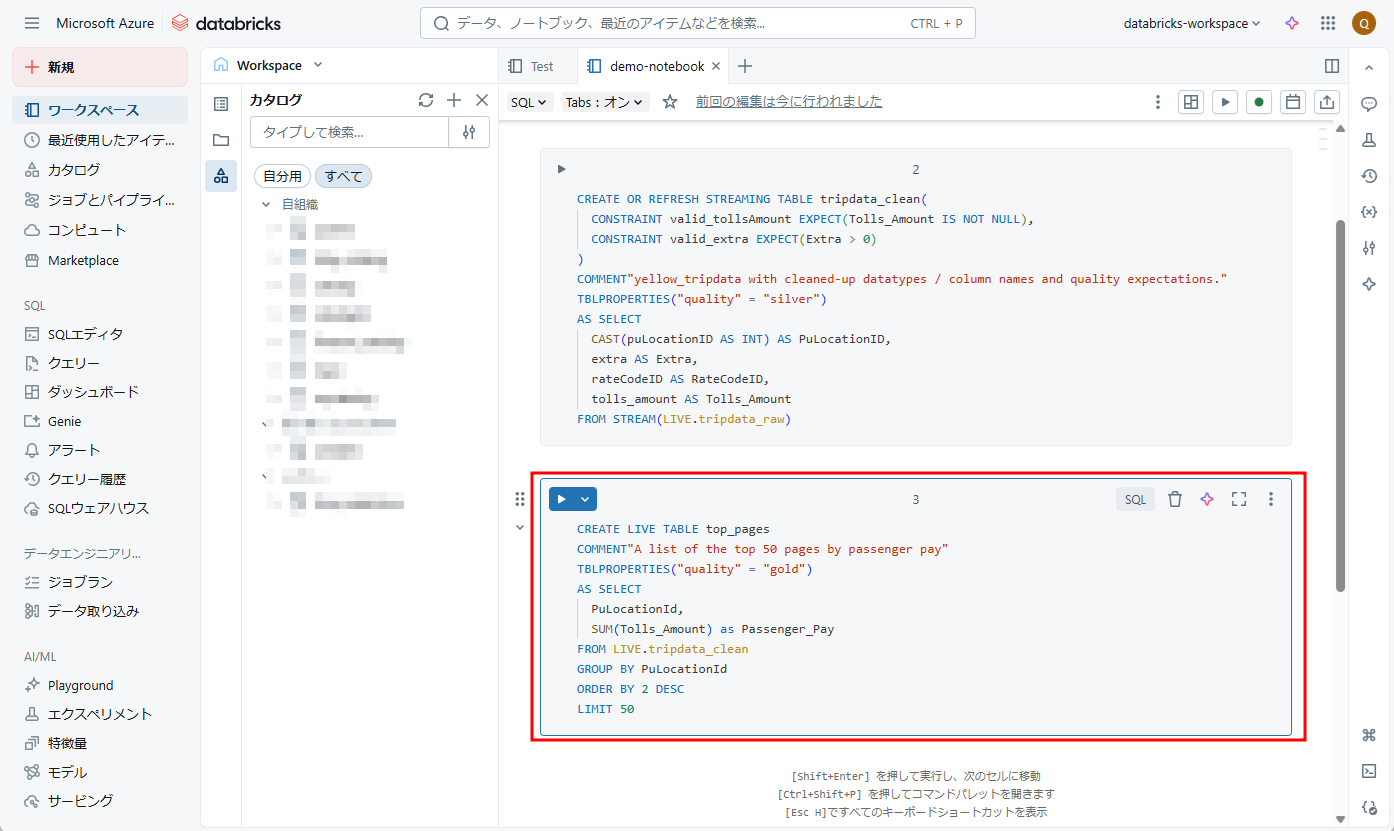This screenshot has height=831, width=1394.
Task: Select the すべて filter chip
Action: pos(343,176)
